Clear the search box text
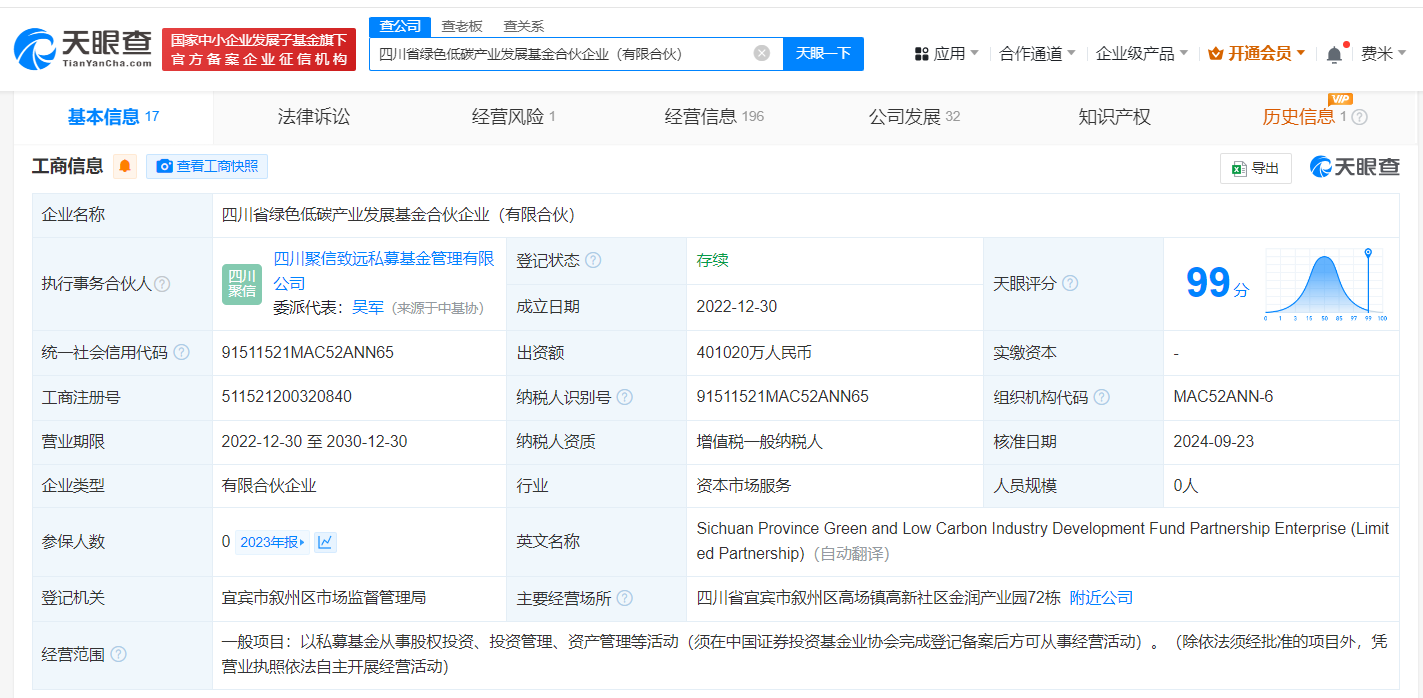This screenshot has width=1423, height=698. tap(762, 54)
